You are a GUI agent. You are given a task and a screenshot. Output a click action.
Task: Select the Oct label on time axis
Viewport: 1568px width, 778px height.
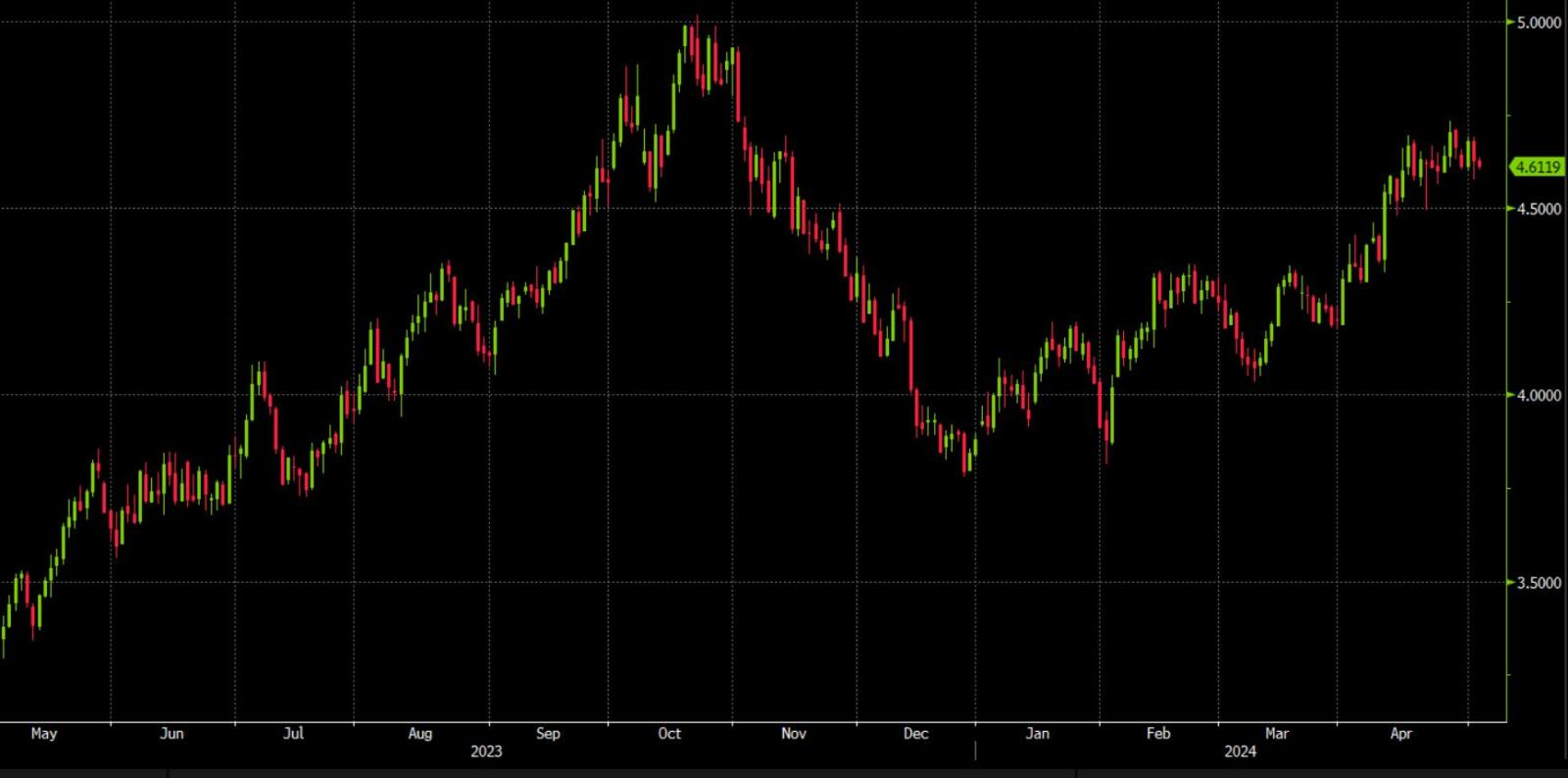(669, 733)
